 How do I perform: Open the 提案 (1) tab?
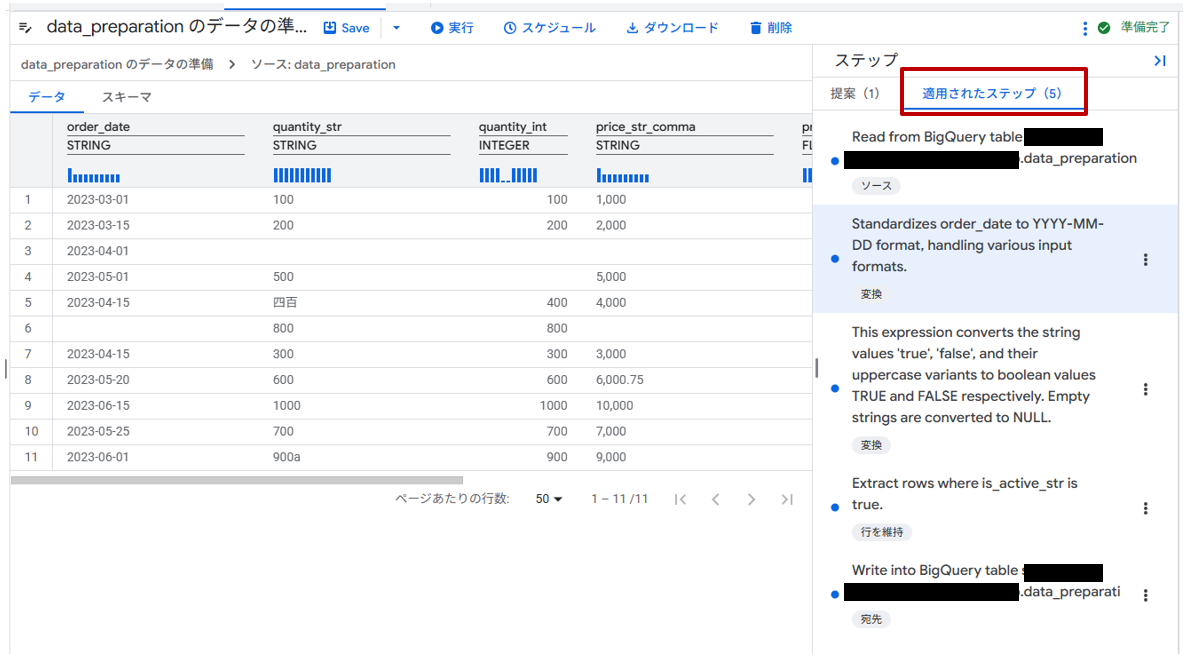[855, 93]
